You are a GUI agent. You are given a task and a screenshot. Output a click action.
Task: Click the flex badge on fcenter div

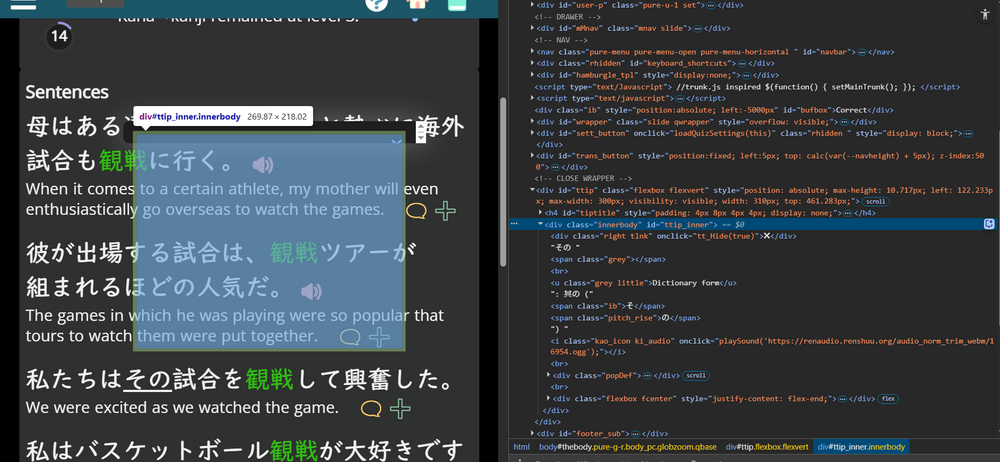(x=888, y=399)
